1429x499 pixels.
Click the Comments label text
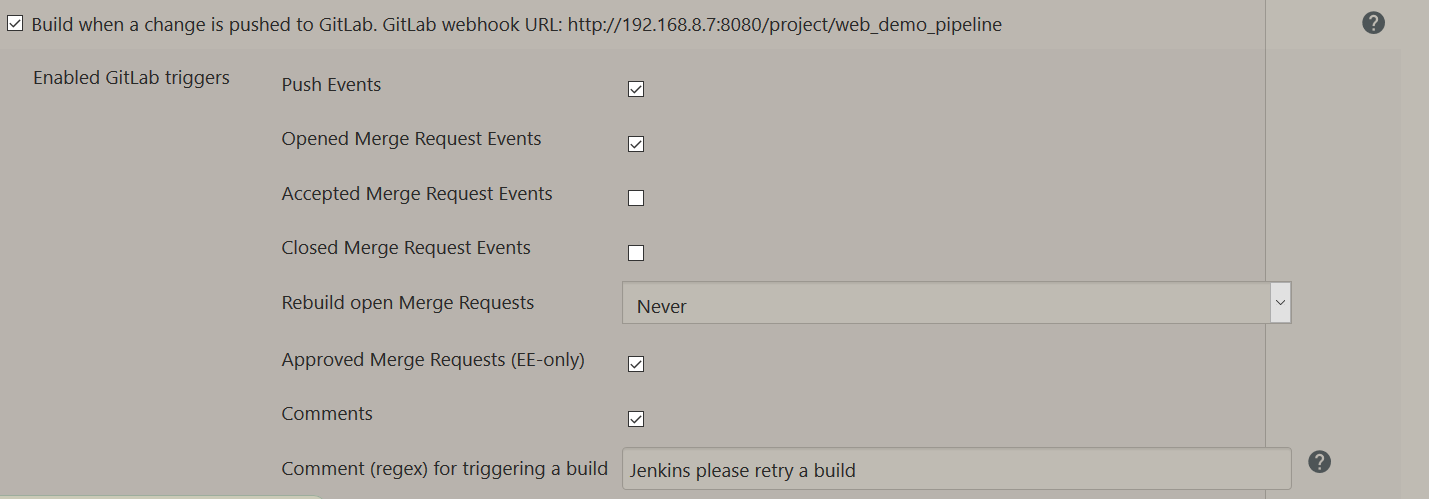pyautogui.click(x=327, y=414)
